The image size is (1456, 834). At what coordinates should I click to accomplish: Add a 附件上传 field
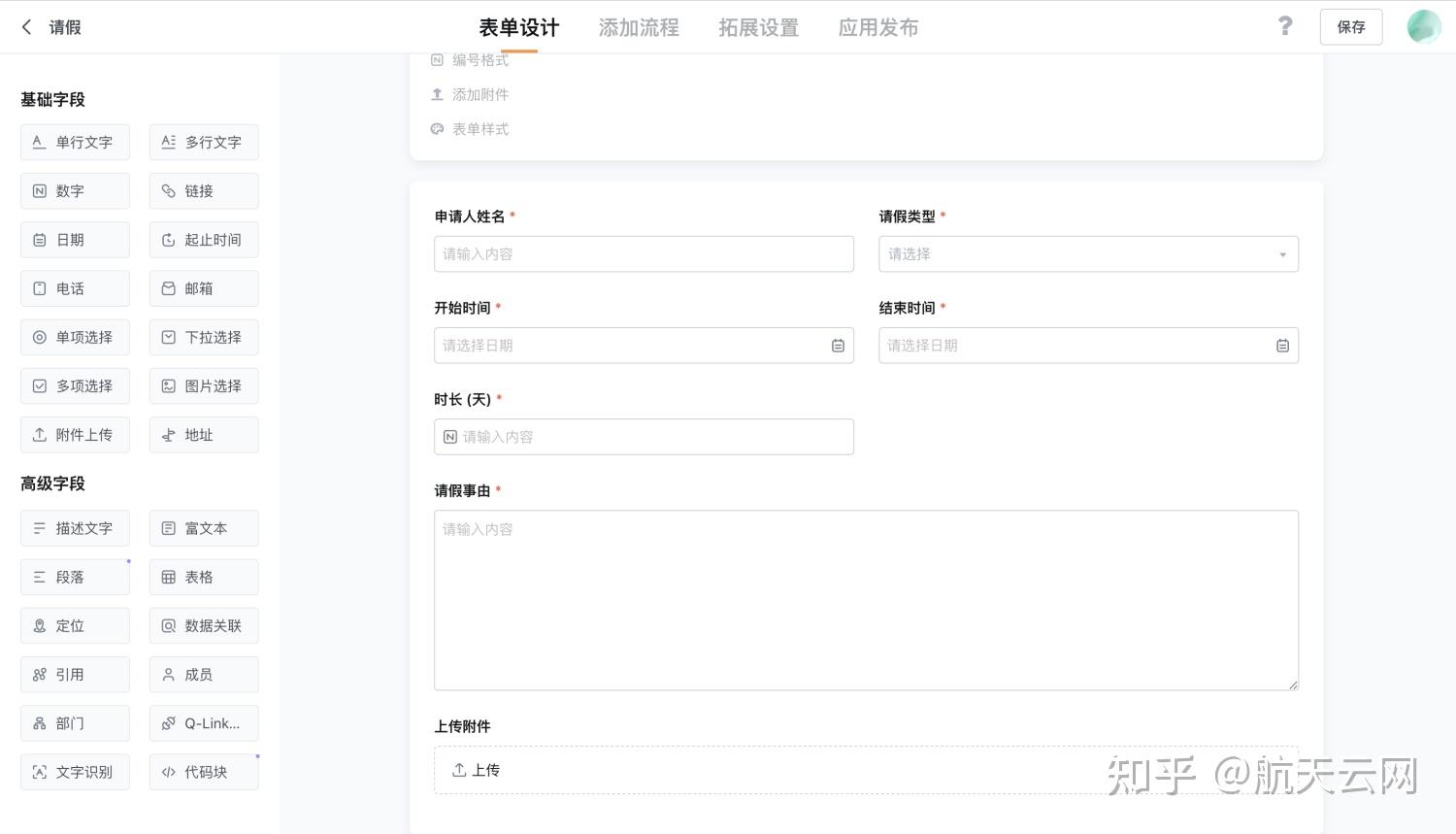pos(75,435)
